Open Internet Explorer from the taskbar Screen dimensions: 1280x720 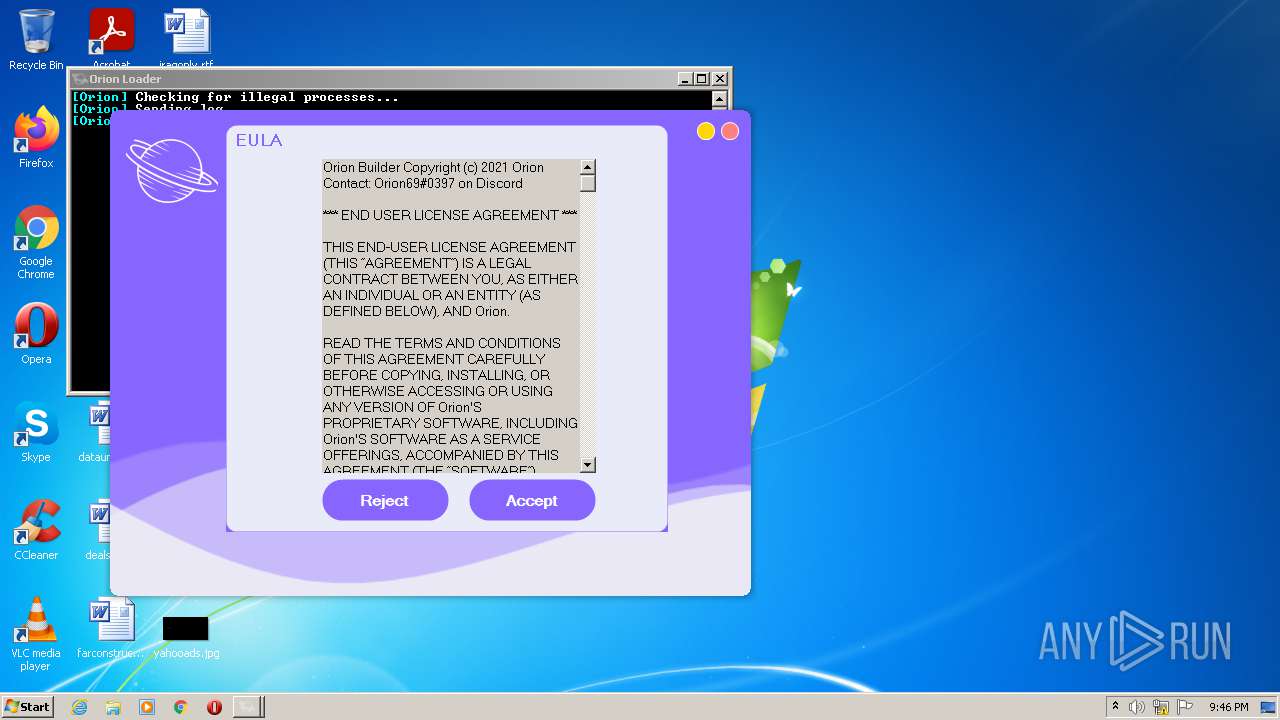(x=80, y=707)
